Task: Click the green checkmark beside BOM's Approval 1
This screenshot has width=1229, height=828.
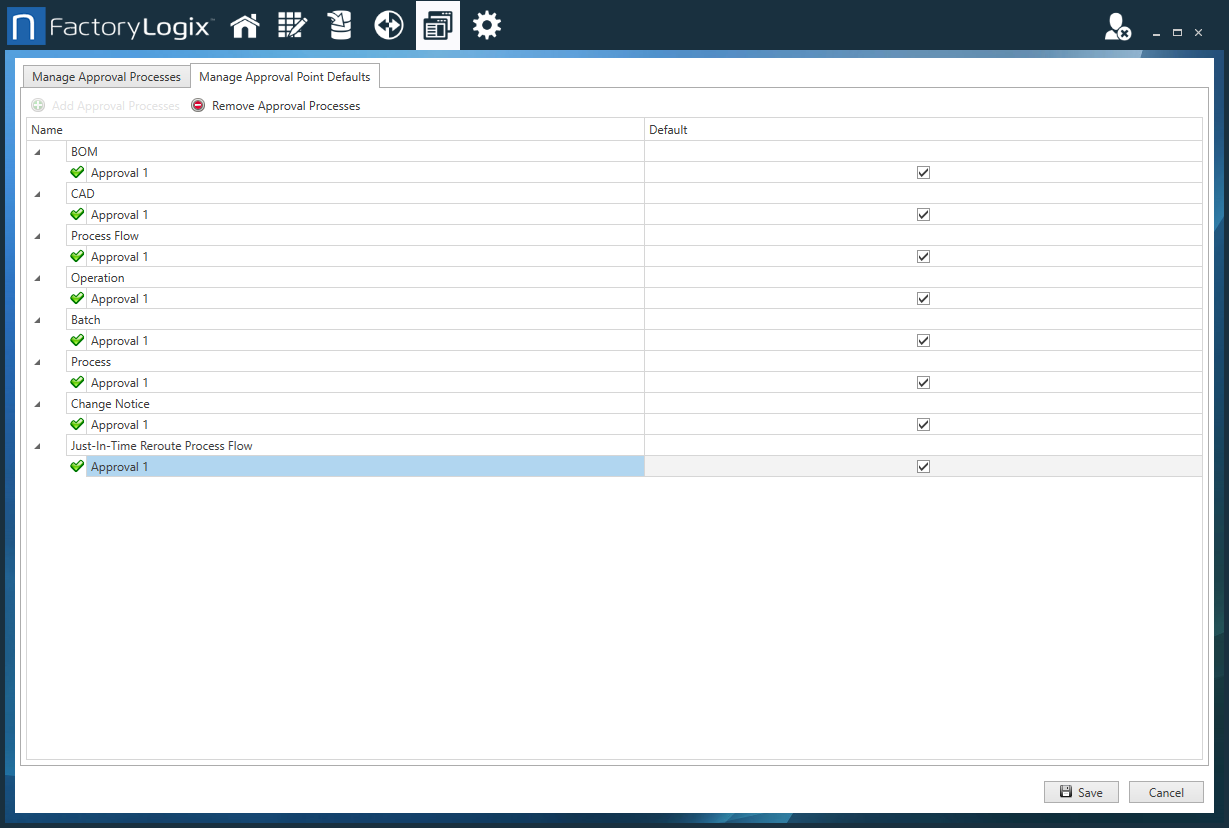Action: click(77, 172)
